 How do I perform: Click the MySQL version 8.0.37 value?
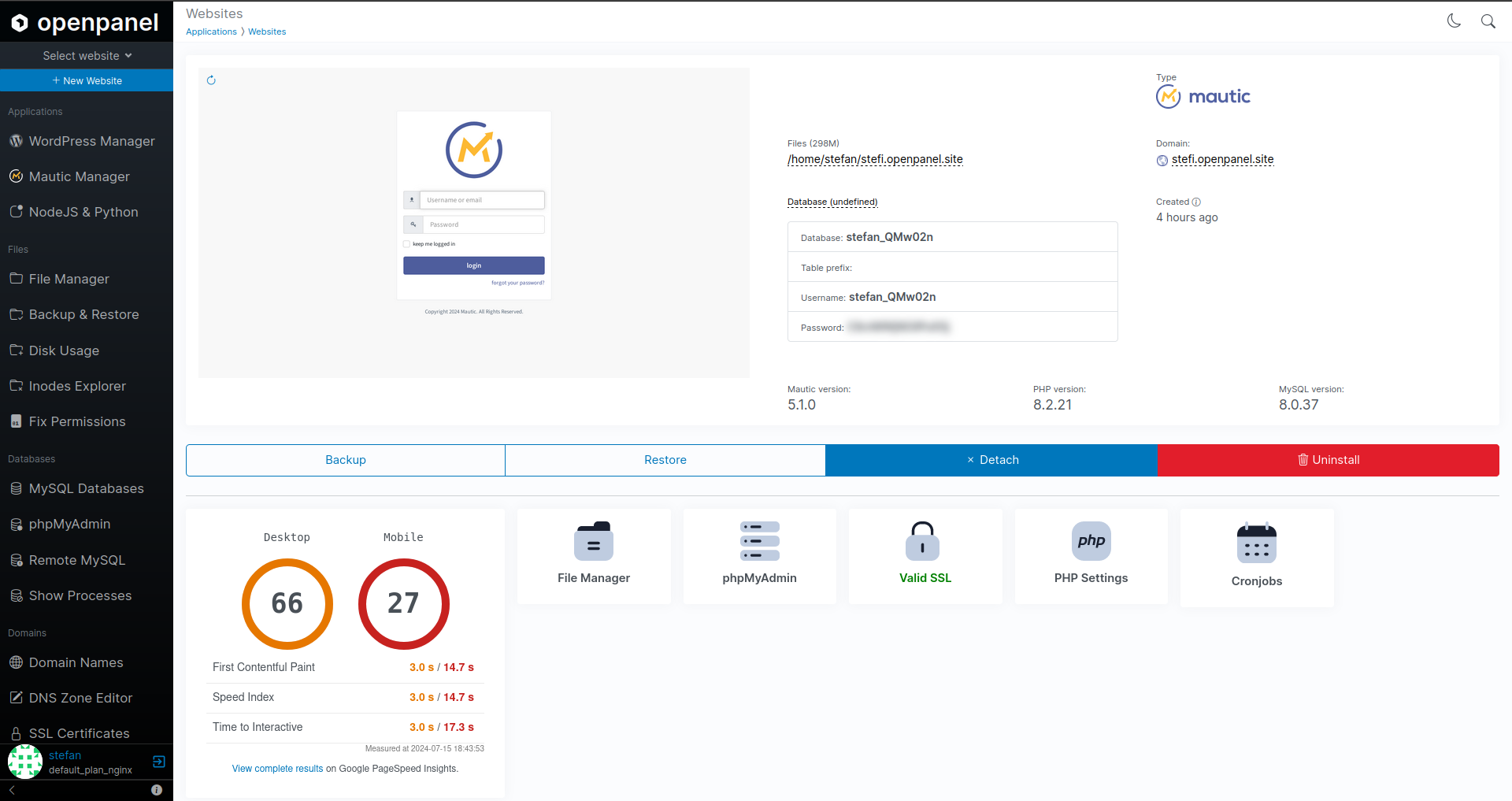[1299, 405]
